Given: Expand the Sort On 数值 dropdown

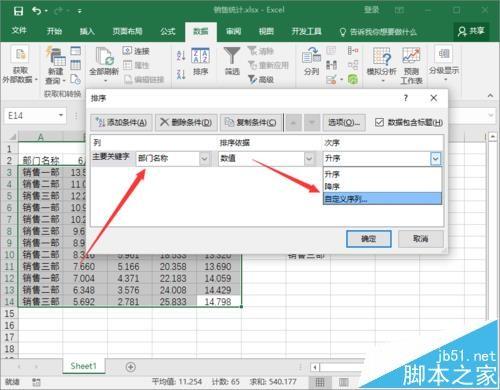Looking at the screenshot, I should [309, 159].
